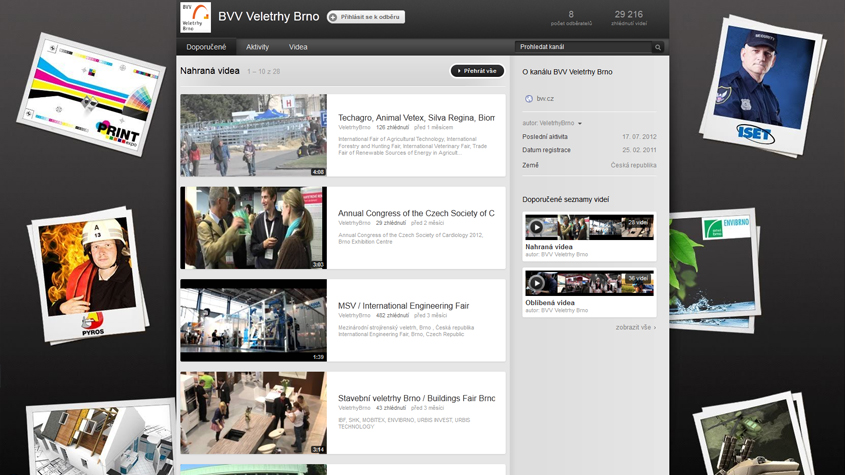The image size is (845, 475).
Task: Click the Annual Congress video thumbnail
Action: 253,228
